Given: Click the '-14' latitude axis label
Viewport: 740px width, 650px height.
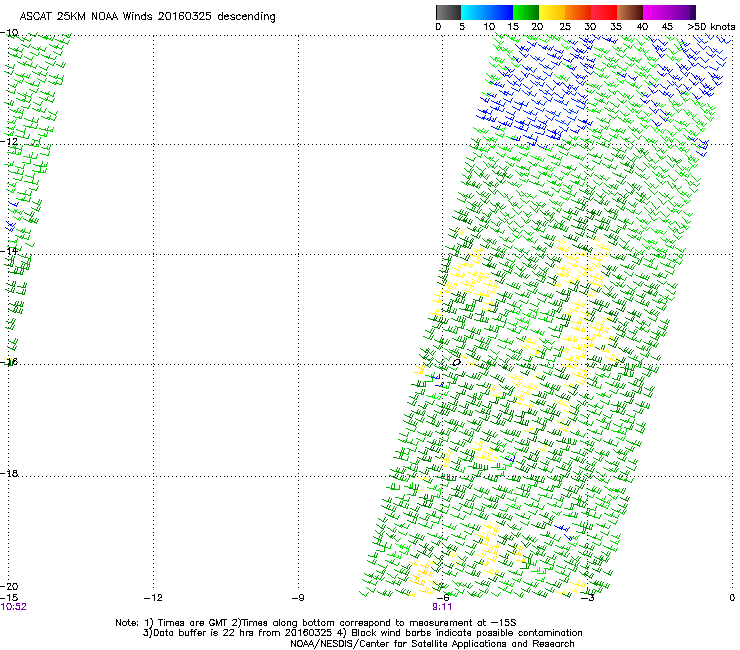Looking at the screenshot, I should point(10,251).
